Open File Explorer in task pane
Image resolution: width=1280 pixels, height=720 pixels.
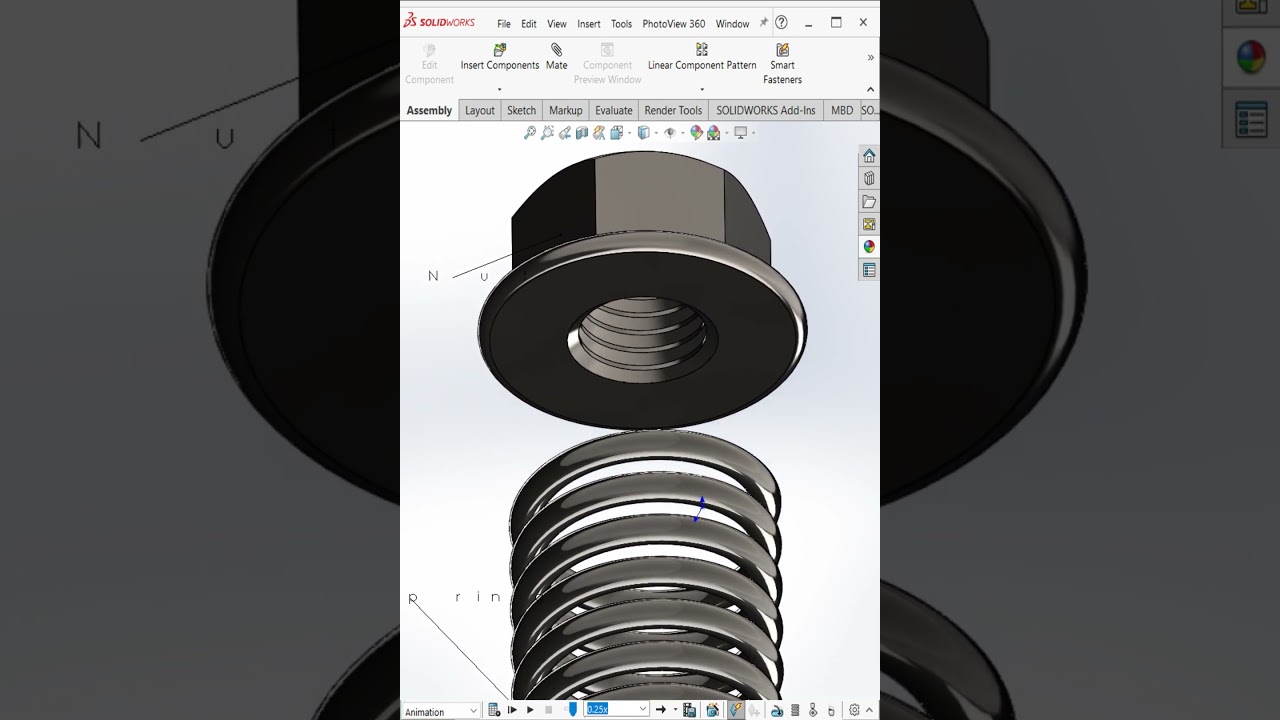(869, 201)
